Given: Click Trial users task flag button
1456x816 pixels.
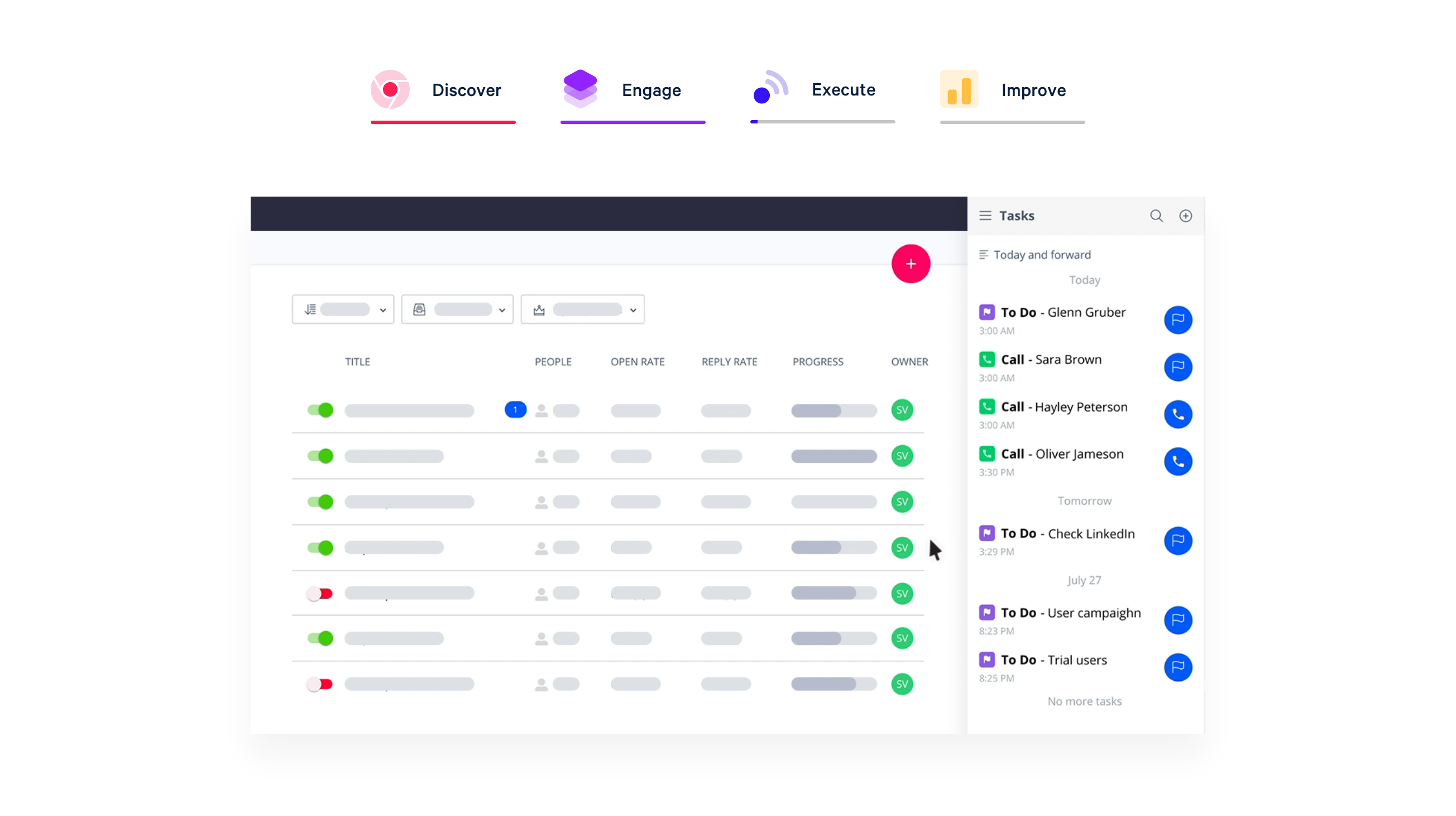Looking at the screenshot, I should coord(1178,667).
